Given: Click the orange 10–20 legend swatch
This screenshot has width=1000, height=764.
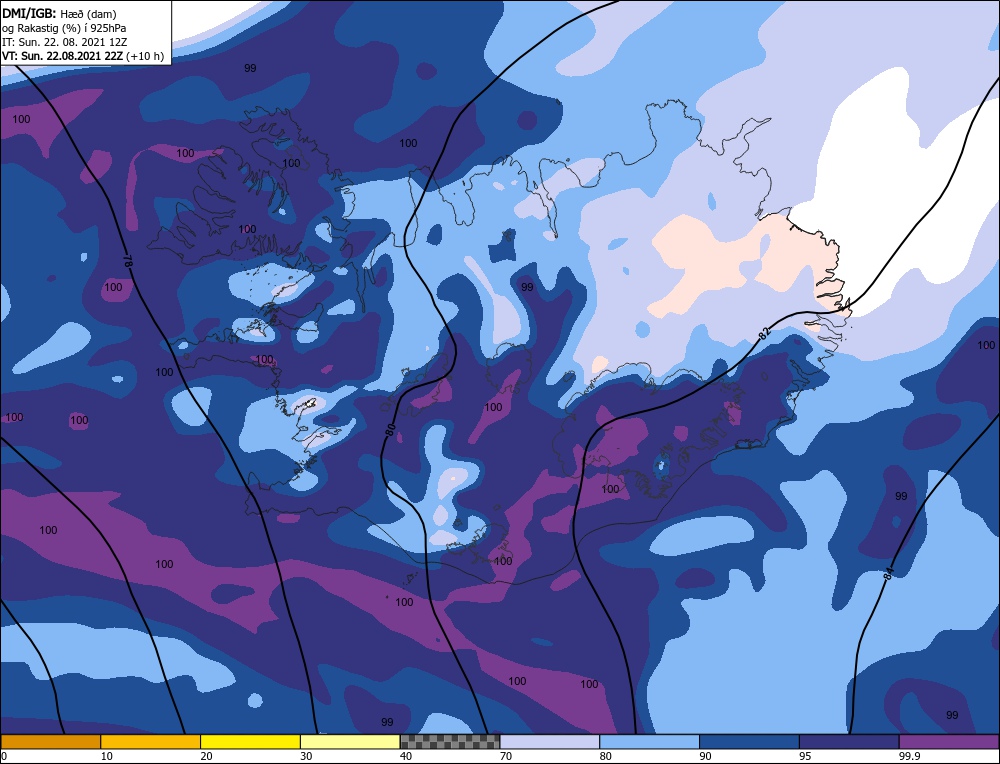Looking at the screenshot, I should pos(151,741).
